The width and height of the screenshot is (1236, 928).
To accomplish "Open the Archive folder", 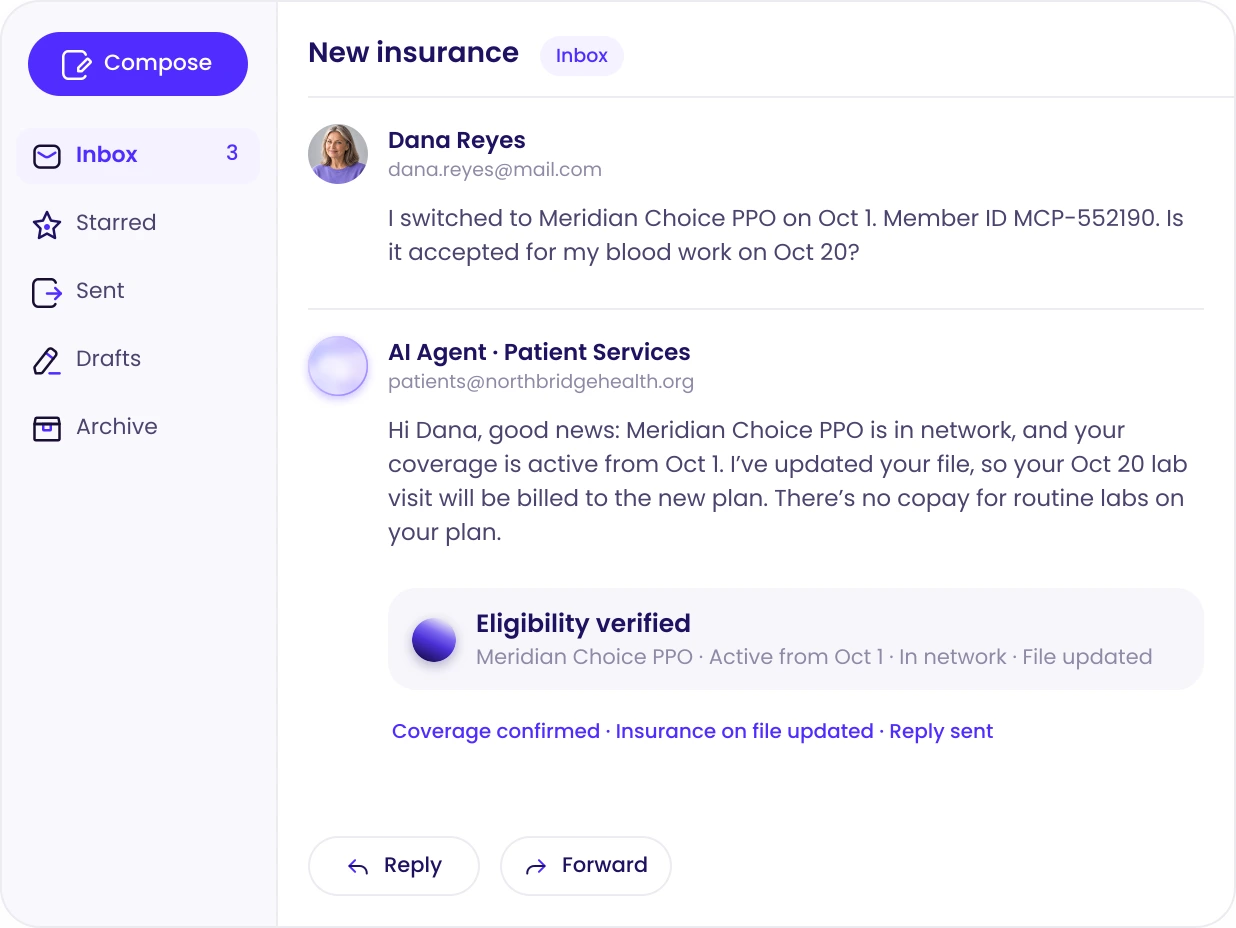I will tap(138, 427).
